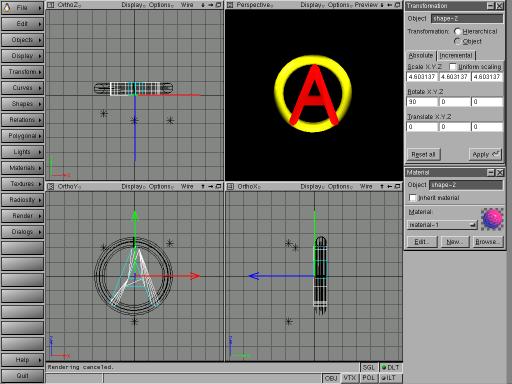512x384 pixels.
Task: Switch to the Incremental tab
Action: (x=456, y=55)
